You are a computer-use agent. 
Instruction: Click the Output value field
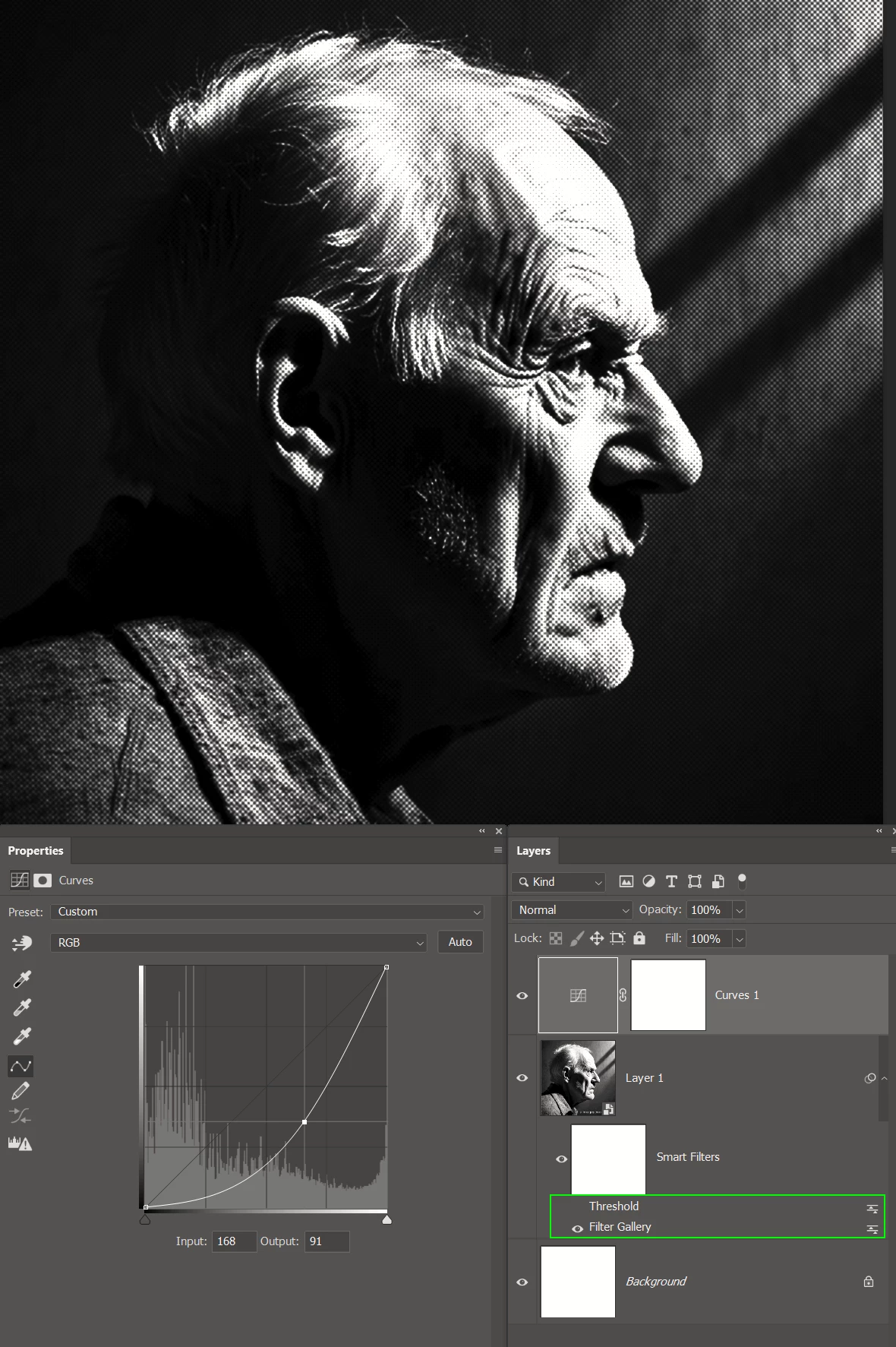coord(327,1241)
